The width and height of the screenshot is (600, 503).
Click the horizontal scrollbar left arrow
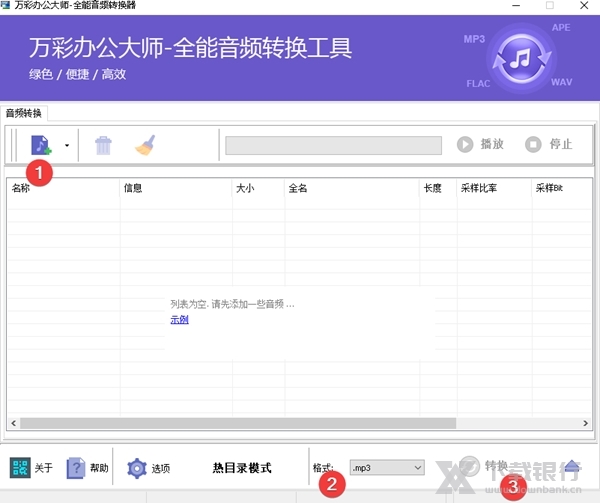coord(13,423)
